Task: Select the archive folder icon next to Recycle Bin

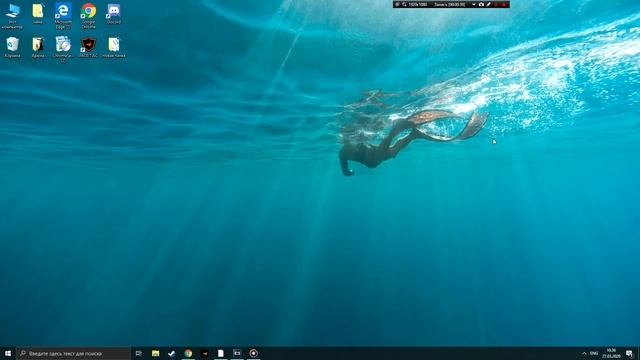Action: (38, 47)
